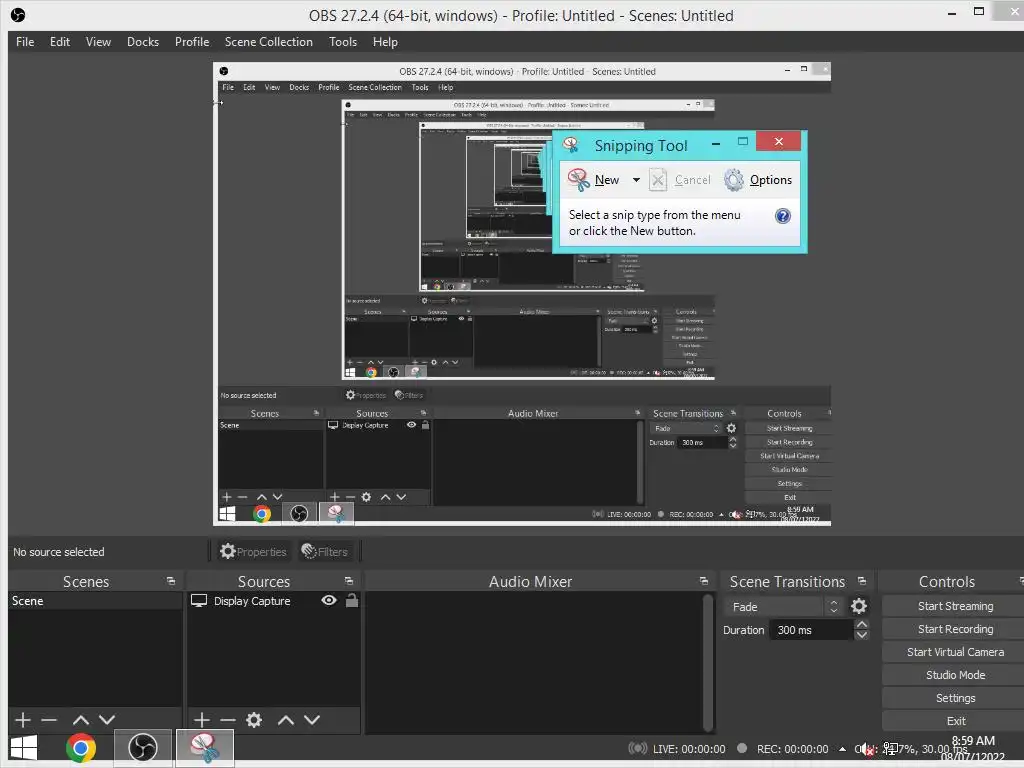
Task: Open the Edit menu
Action: point(59,42)
